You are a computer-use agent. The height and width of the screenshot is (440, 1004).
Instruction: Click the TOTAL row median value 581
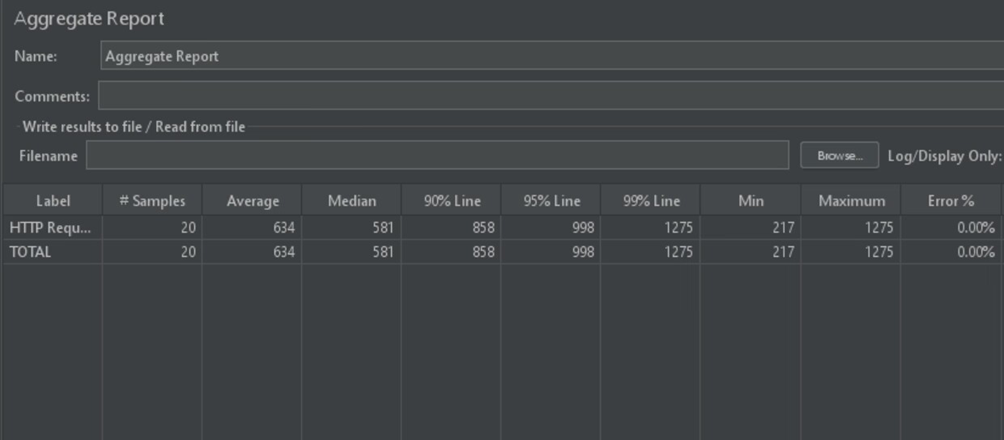(383, 252)
